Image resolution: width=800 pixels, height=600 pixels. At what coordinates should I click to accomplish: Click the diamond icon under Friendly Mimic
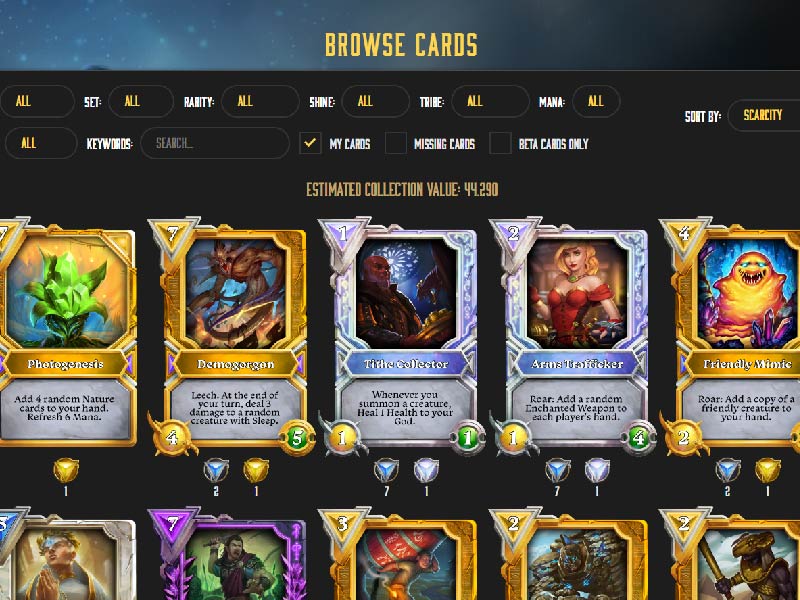click(728, 470)
